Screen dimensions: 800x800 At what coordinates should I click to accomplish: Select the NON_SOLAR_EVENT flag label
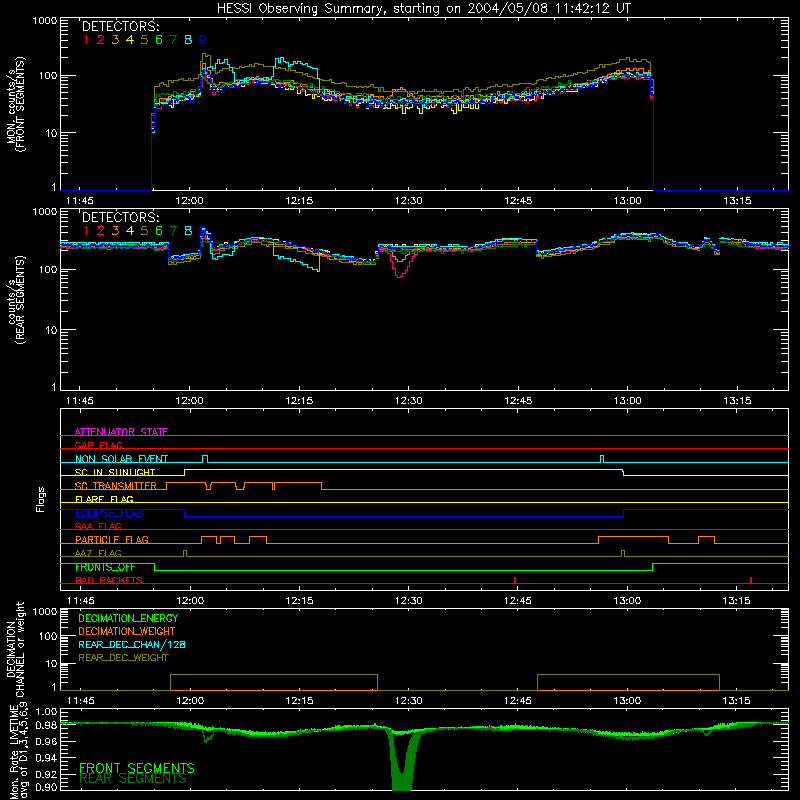point(121,459)
